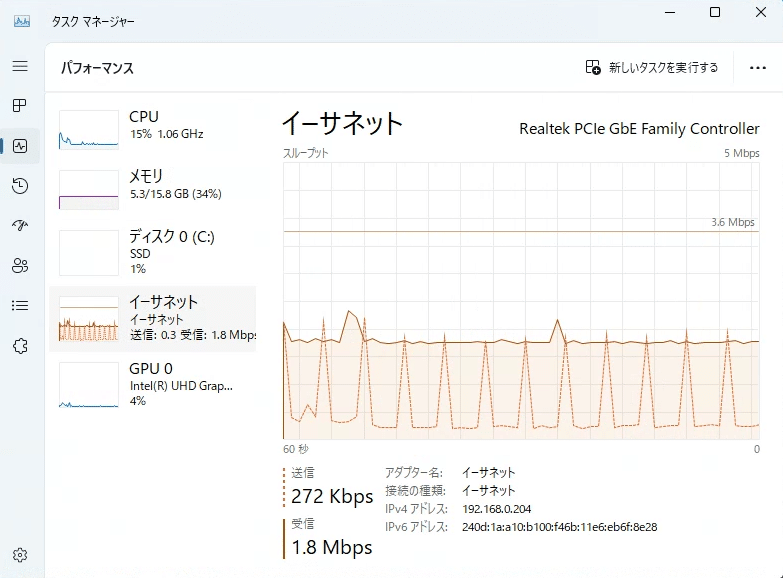Maximize the Task Manager window
783x578 pixels.
(x=715, y=12)
